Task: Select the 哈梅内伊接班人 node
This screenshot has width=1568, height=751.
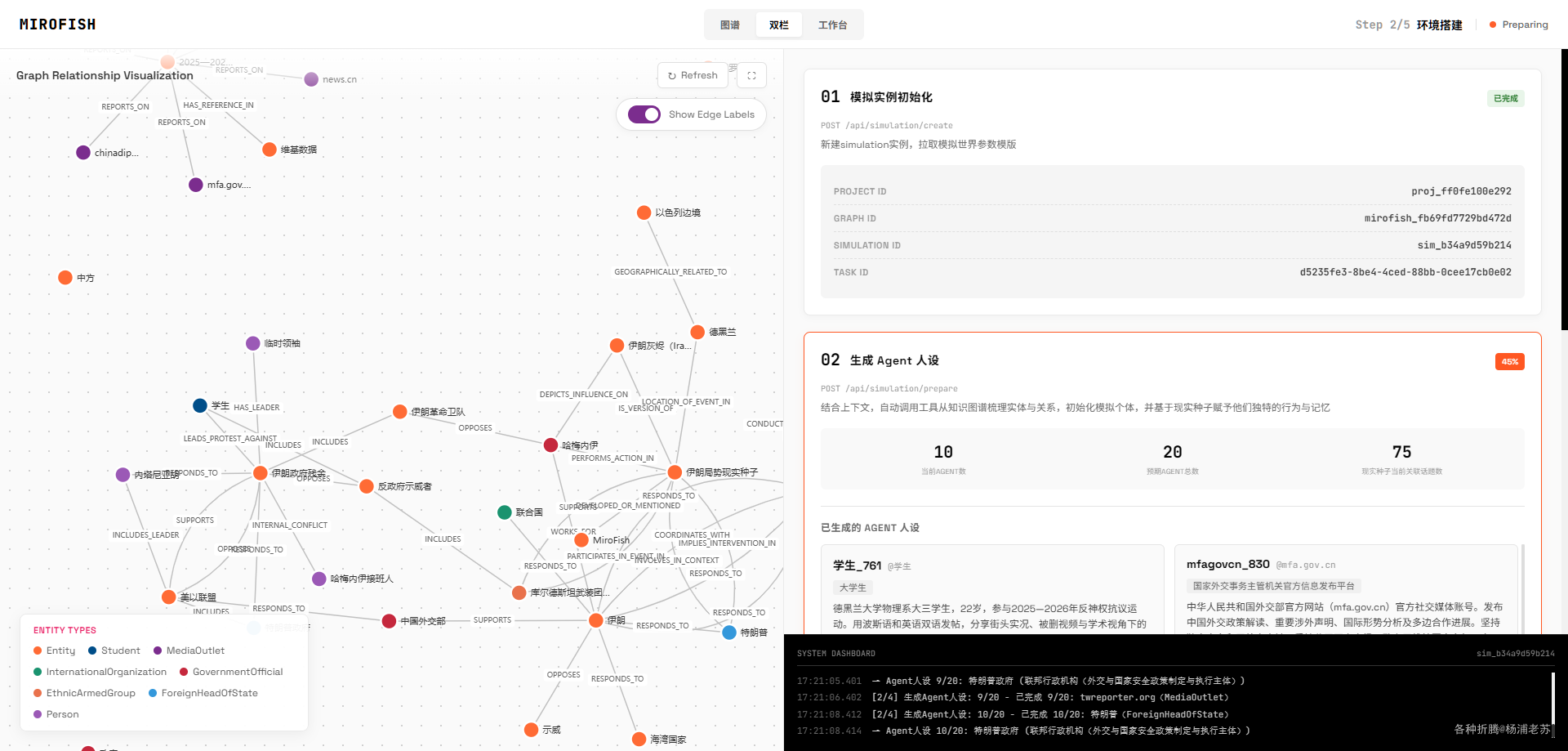Action: pos(319,579)
